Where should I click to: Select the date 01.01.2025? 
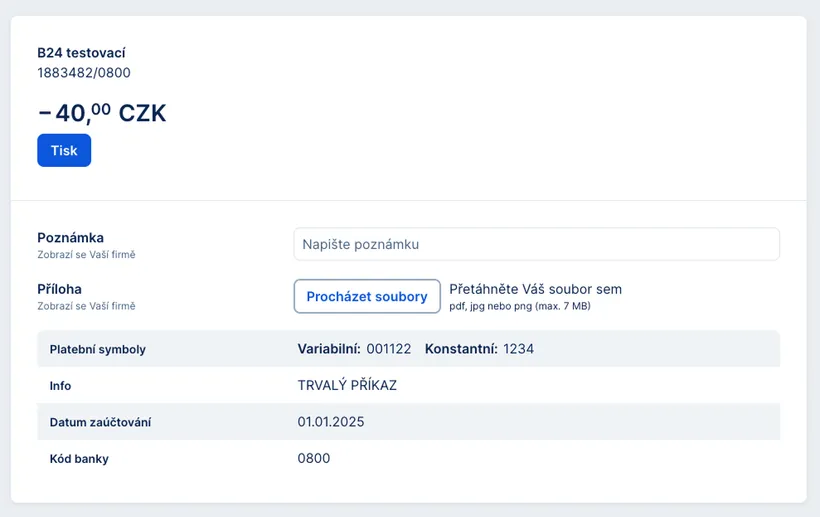click(x=331, y=422)
